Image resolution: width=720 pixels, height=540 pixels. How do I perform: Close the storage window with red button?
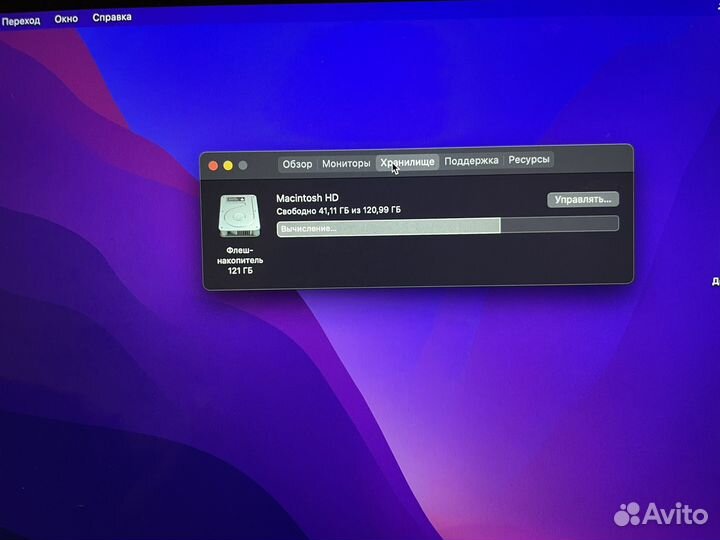214,166
